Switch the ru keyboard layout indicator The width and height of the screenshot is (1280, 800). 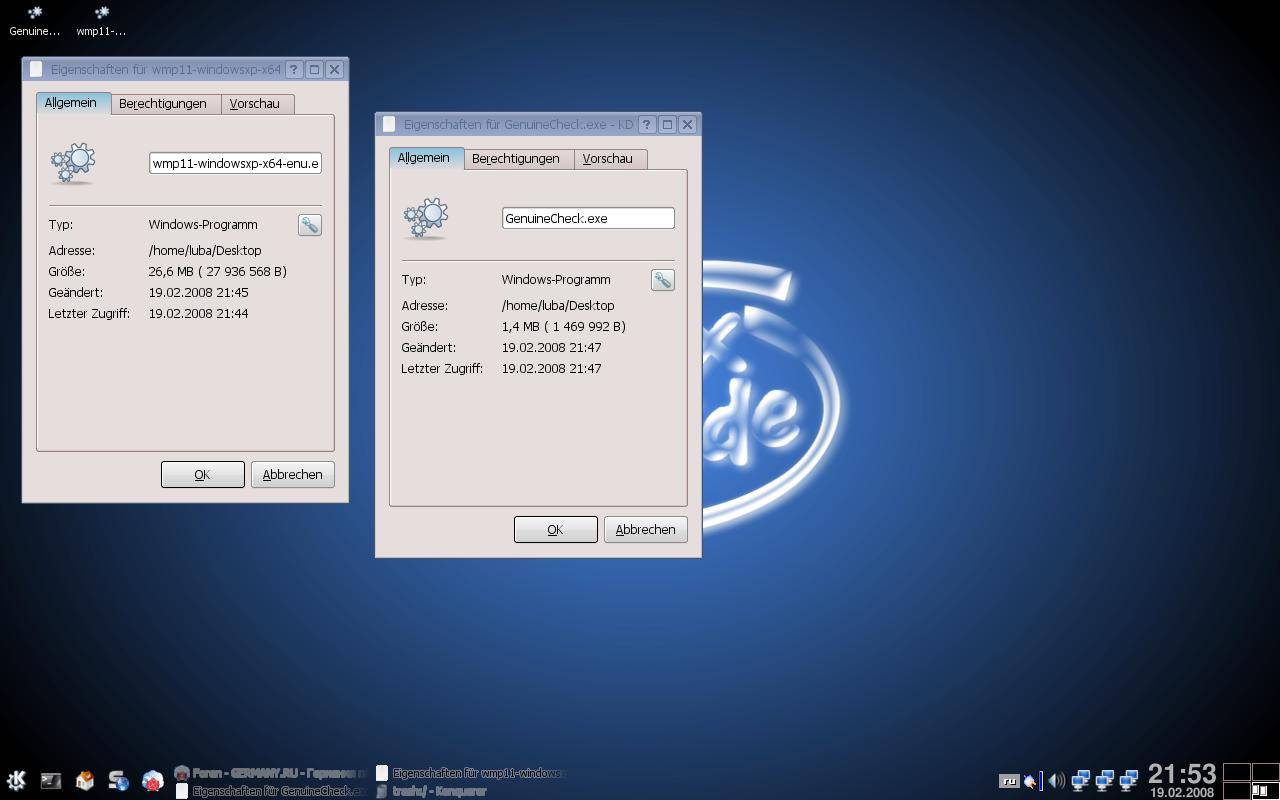pos(1009,781)
